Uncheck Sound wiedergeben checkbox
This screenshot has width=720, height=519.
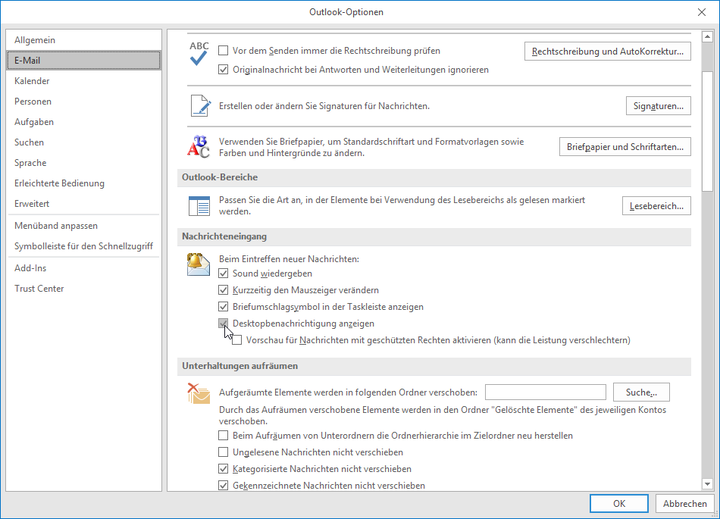(x=223, y=273)
